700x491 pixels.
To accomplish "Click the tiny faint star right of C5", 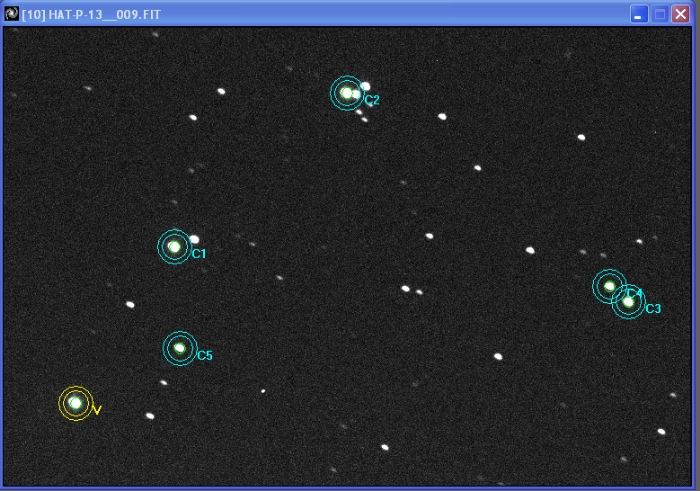I will coord(263,391).
